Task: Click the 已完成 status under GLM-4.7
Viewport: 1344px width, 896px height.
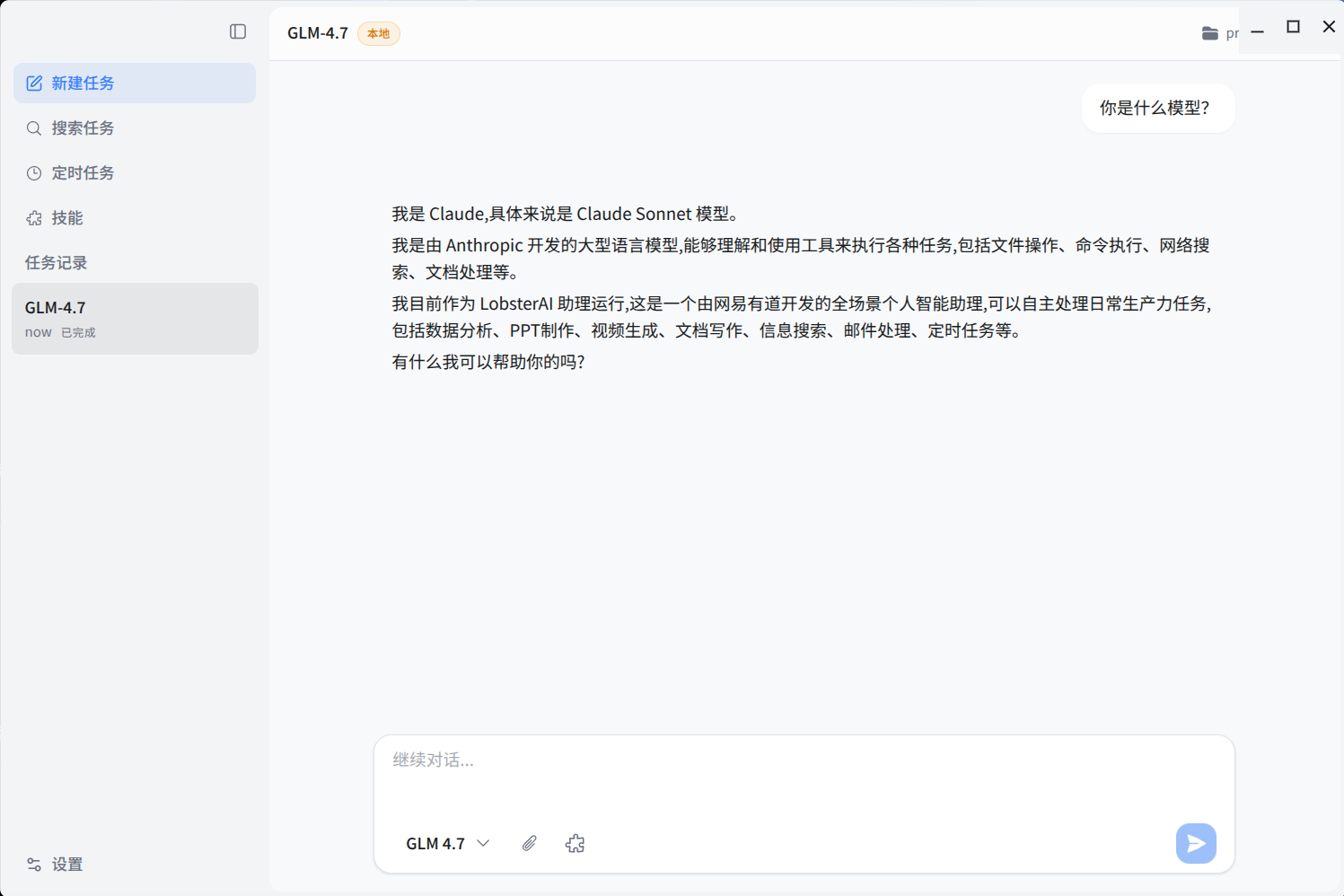Action: (78, 332)
